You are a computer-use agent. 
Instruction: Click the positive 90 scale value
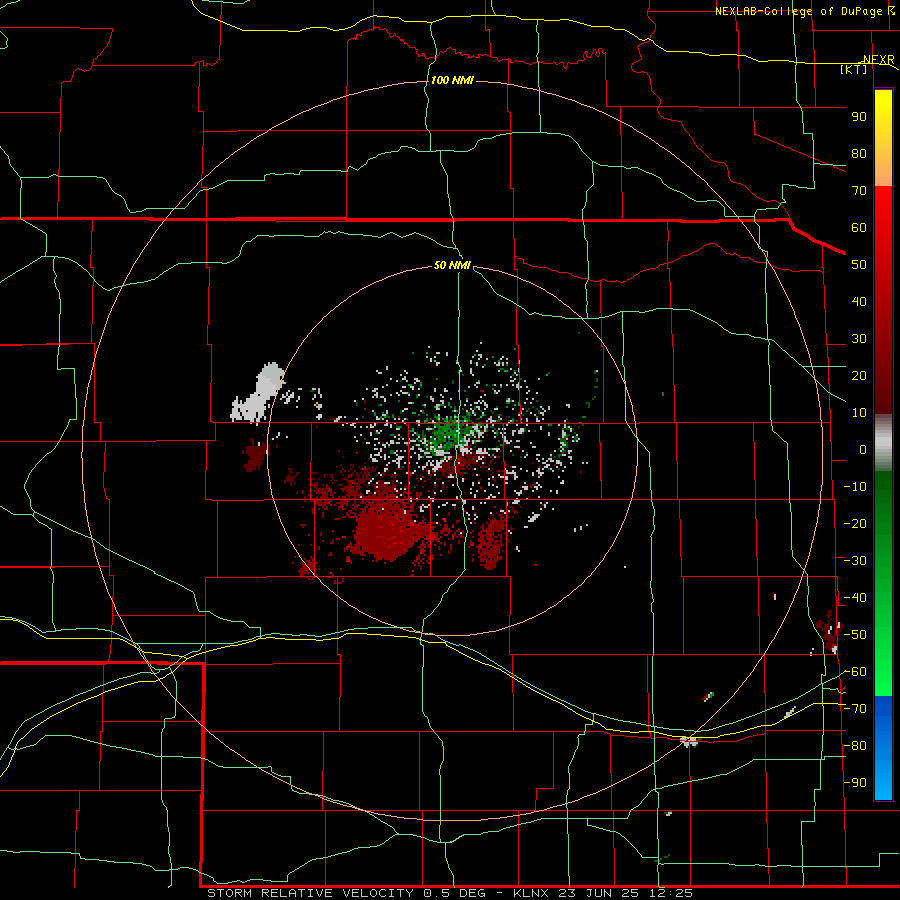coord(859,117)
